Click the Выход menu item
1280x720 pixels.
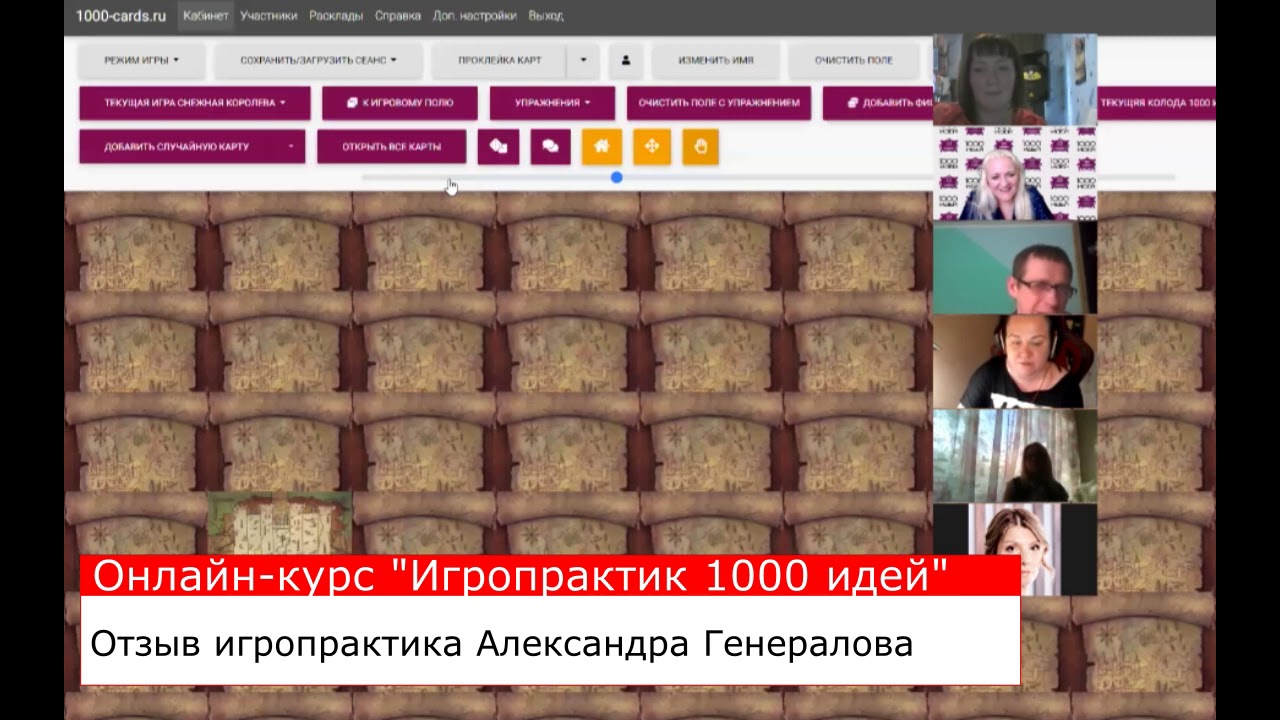pos(545,16)
